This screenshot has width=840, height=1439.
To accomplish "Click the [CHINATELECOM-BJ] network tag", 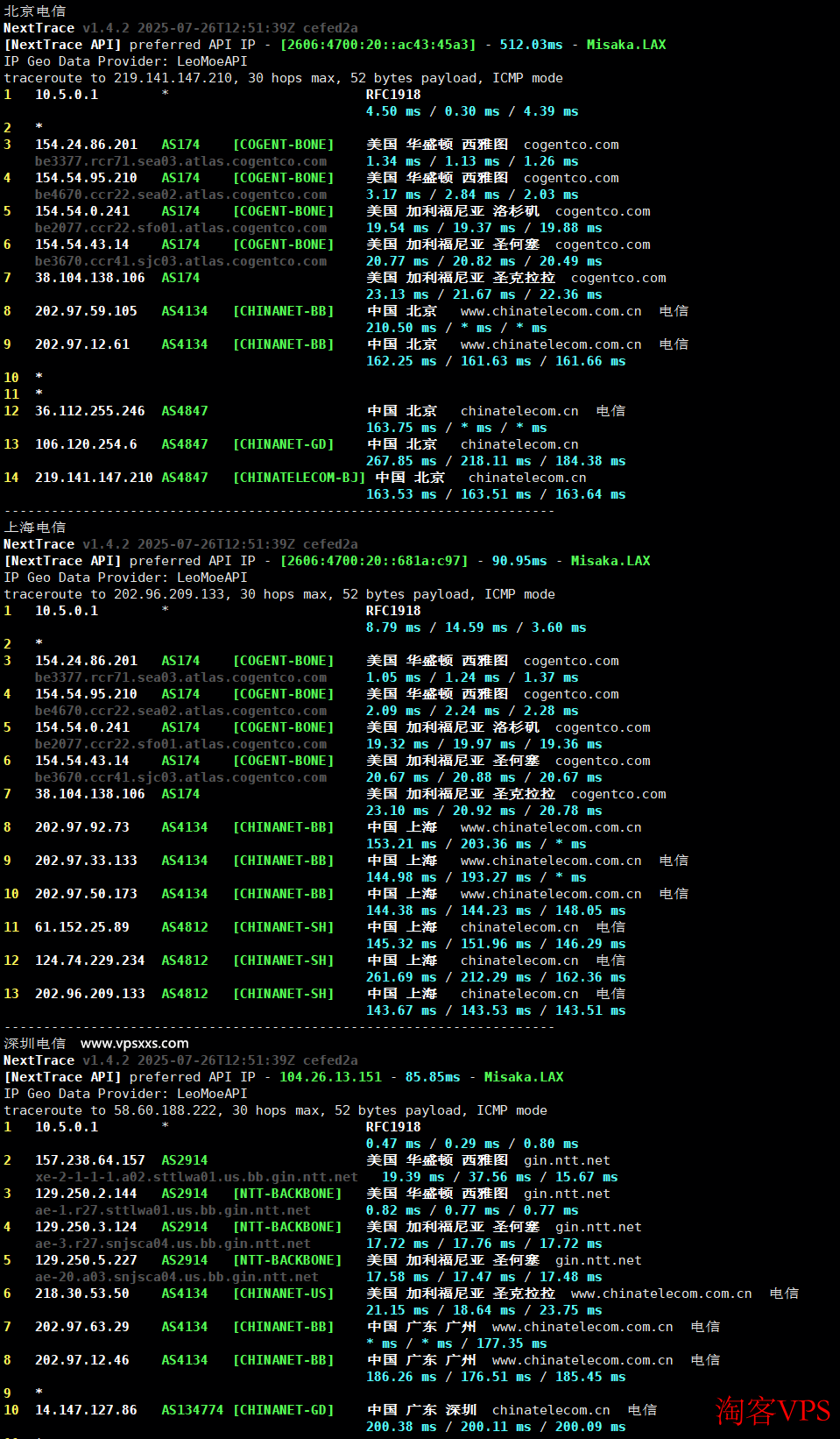I will pos(299,478).
